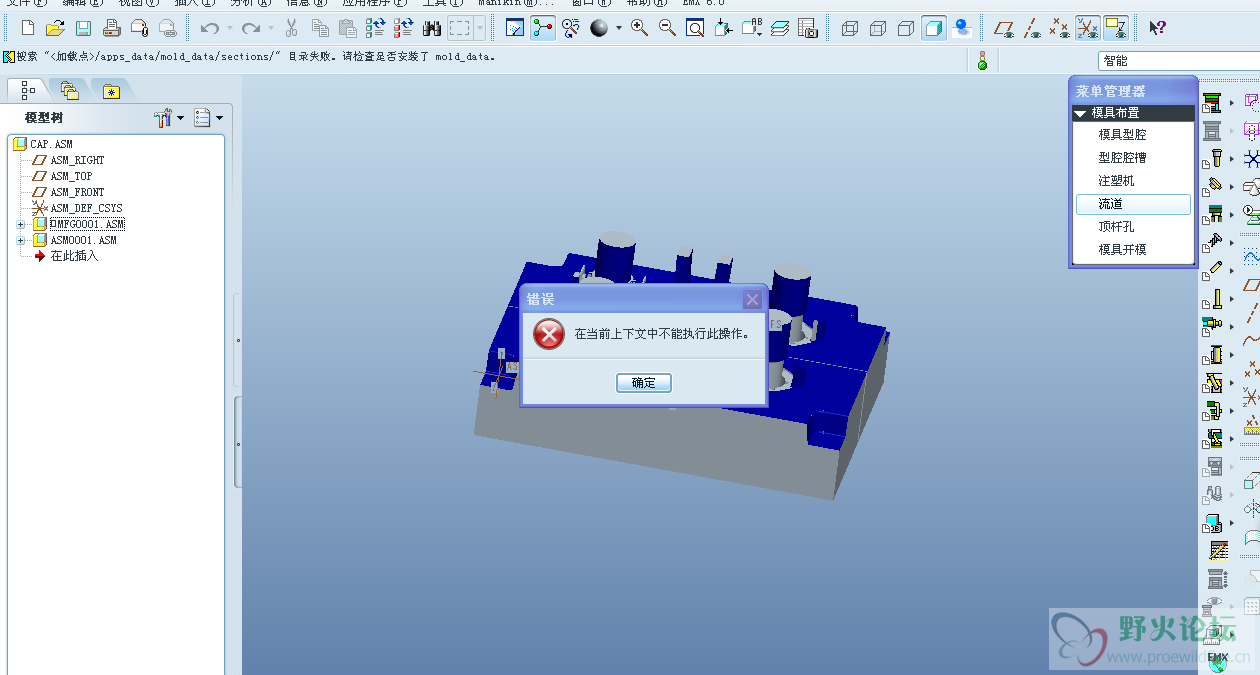Screen dimensions: 1260x675
Task: Cut selection with the scissors icon
Action: [x=292, y=28]
